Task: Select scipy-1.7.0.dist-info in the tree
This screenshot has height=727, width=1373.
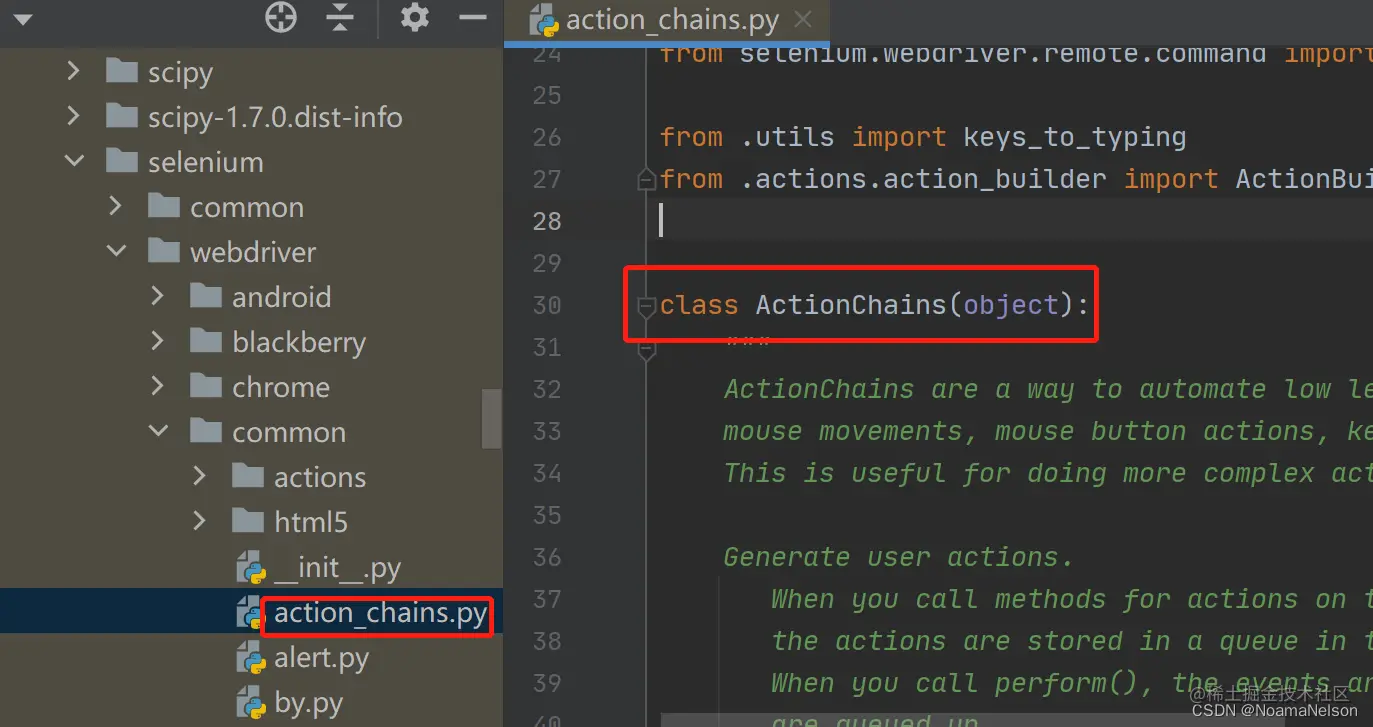Action: [x=275, y=117]
